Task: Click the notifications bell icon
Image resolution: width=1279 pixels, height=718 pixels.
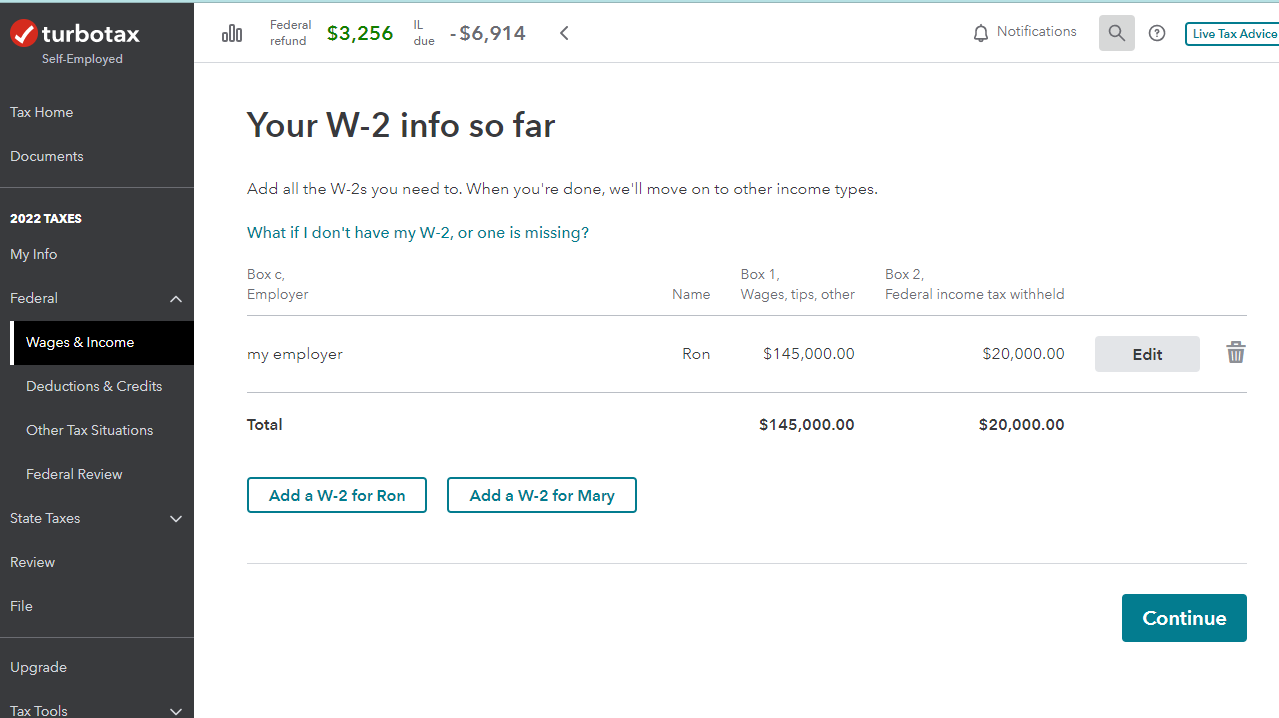Action: coord(981,33)
